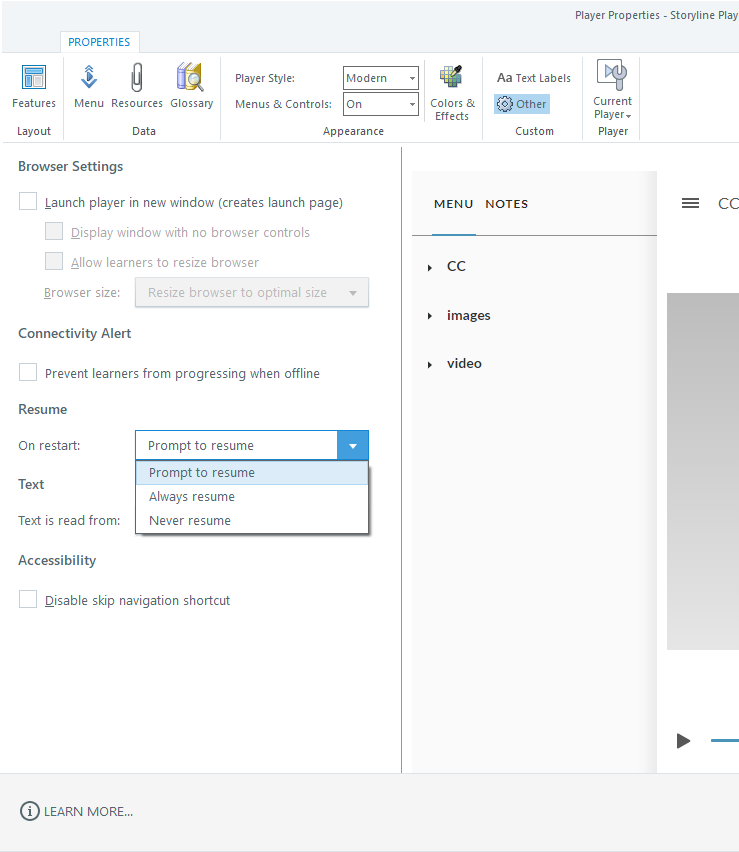The image size is (739, 852).
Task: Switch to the NOTES tab in preview
Action: tap(506, 204)
